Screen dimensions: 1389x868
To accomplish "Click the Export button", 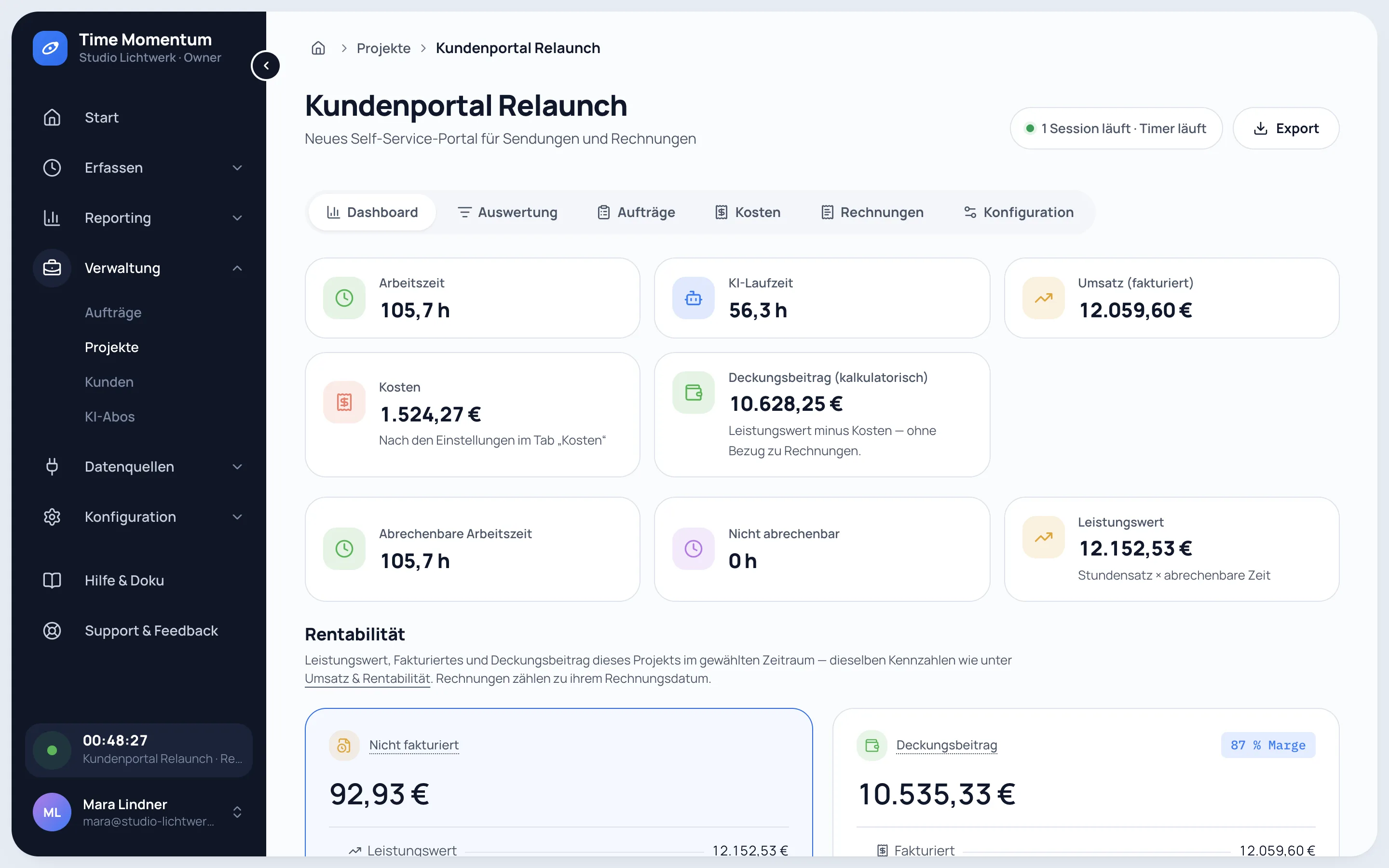I will point(1286,129).
